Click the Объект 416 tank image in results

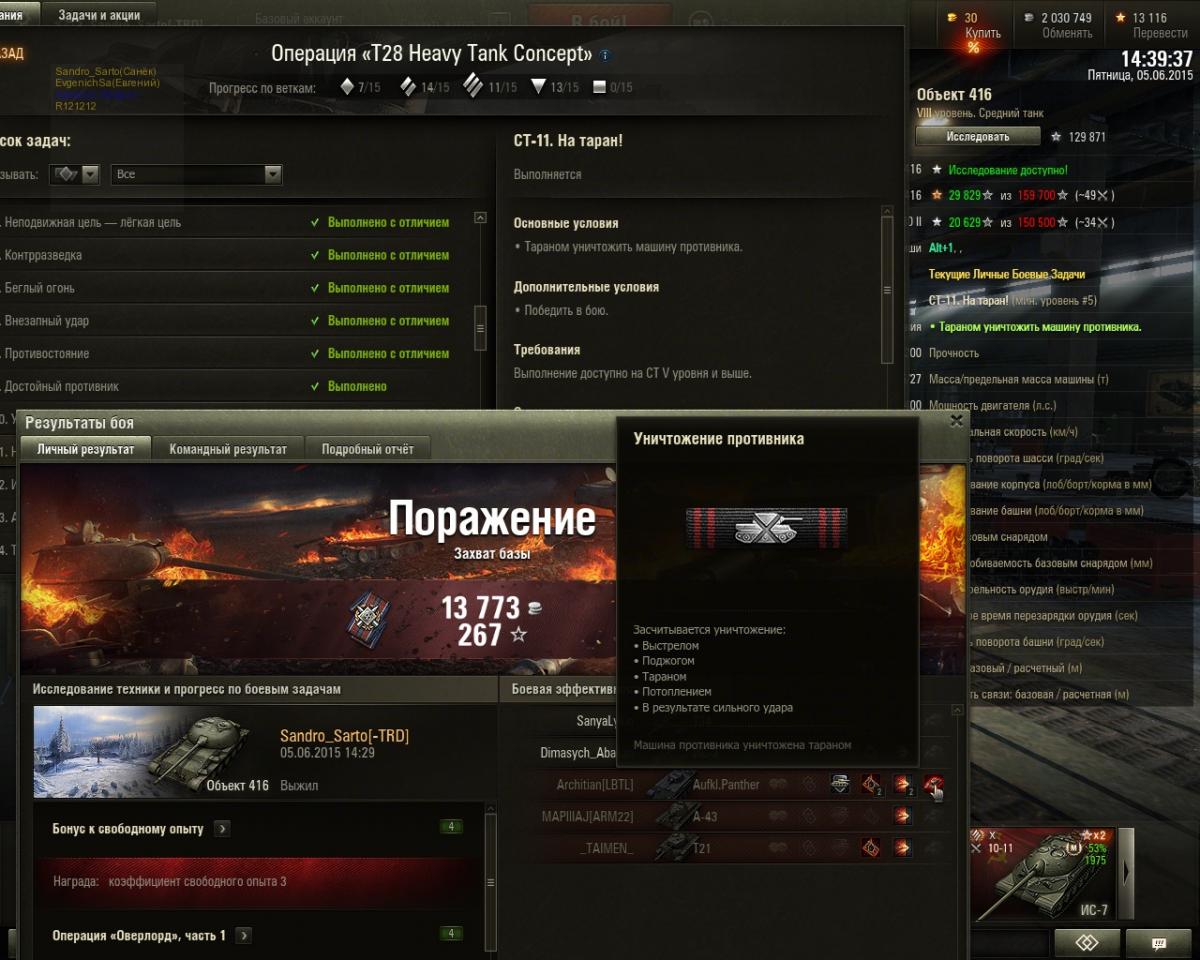tap(152, 752)
